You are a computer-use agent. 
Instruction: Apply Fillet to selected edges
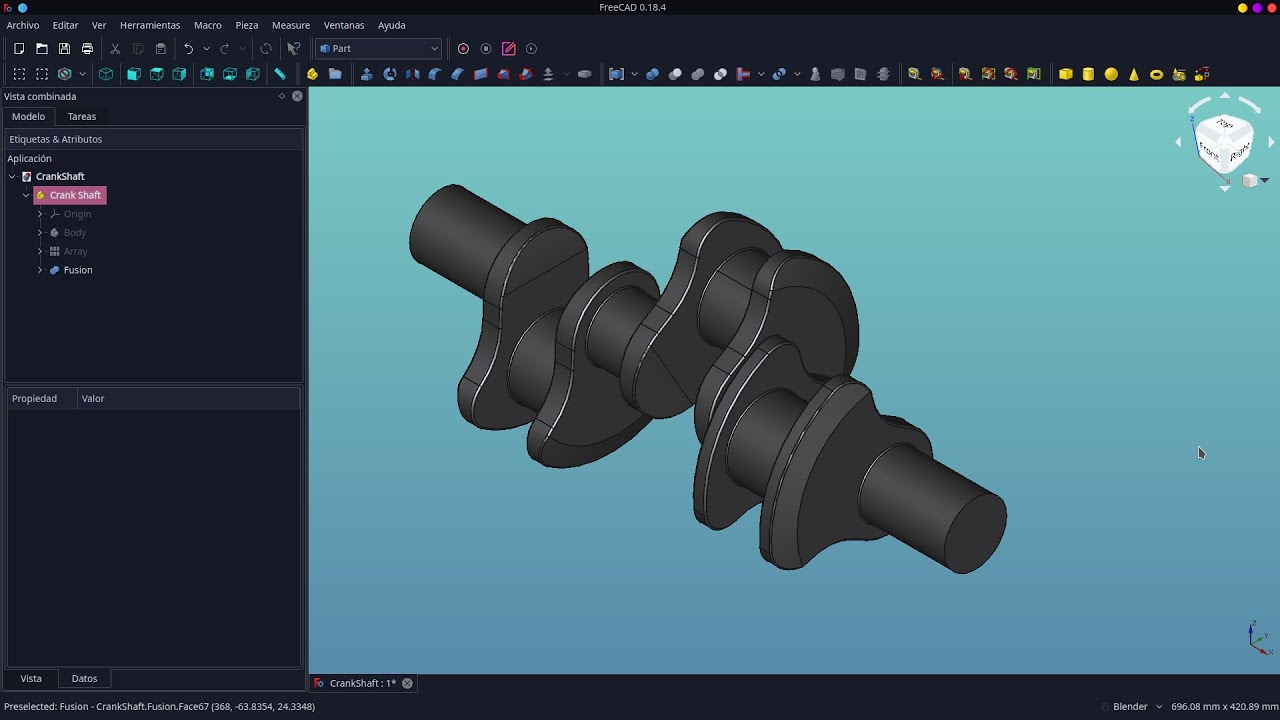pyautogui.click(x=435, y=74)
